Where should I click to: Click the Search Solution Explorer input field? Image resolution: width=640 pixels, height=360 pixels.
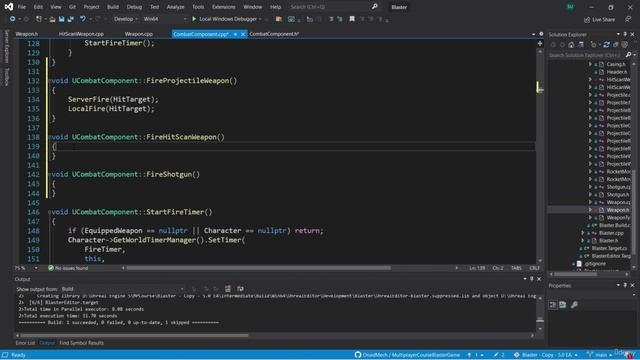[586, 55]
